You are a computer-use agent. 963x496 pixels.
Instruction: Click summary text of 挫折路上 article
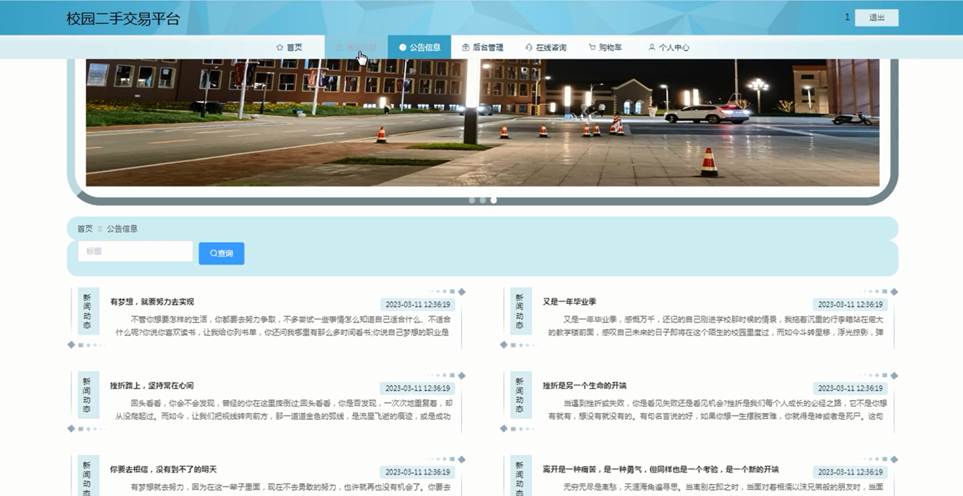coord(283,409)
